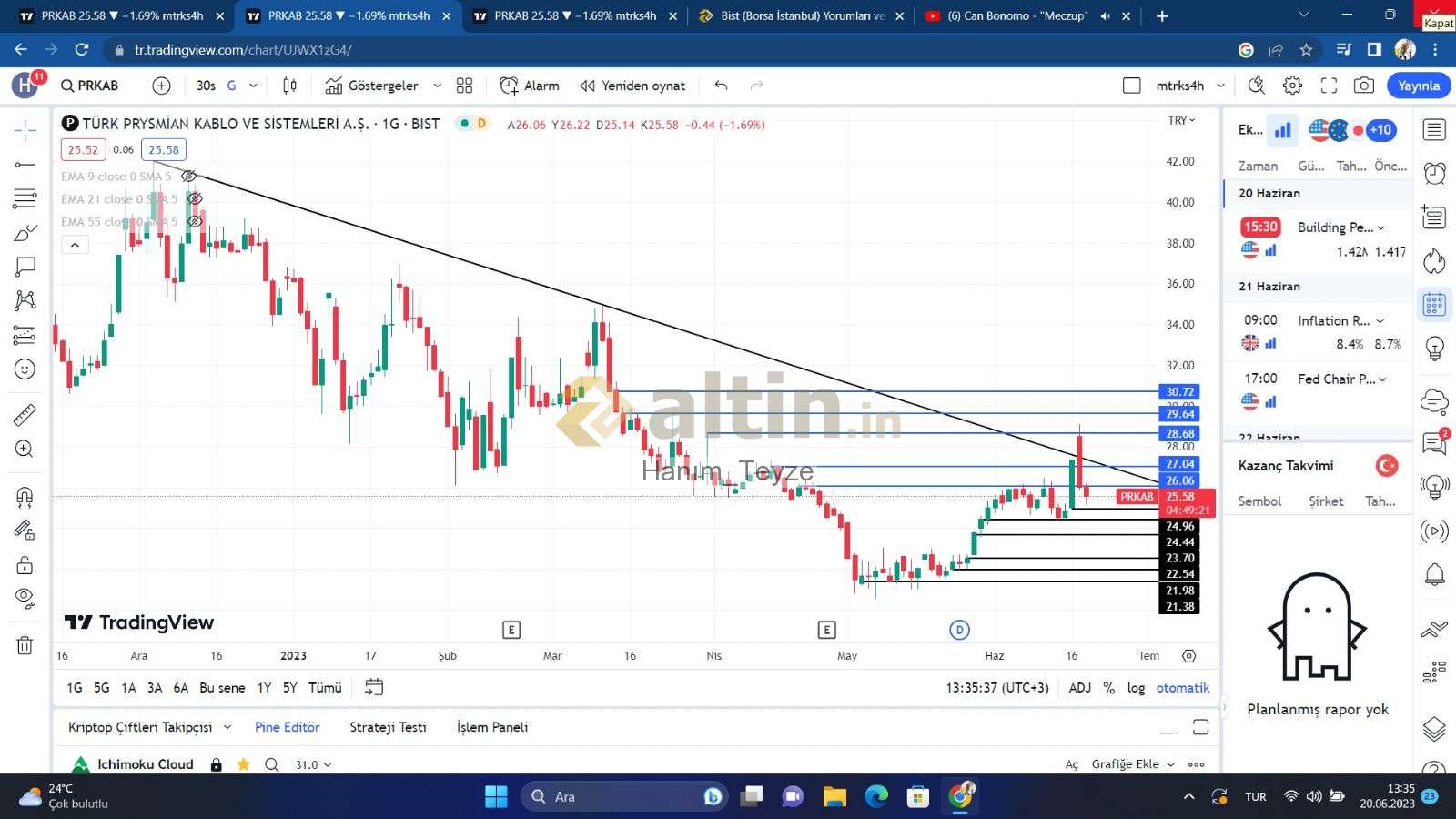Collapse the indicator legend chevron

click(x=75, y=245)
